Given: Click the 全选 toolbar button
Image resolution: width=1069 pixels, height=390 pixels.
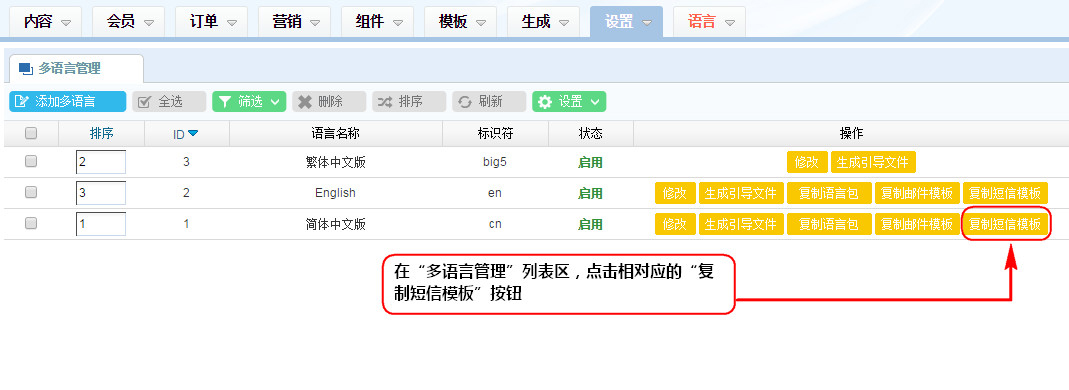Looking at the screenshot, I should coord(169,102).
